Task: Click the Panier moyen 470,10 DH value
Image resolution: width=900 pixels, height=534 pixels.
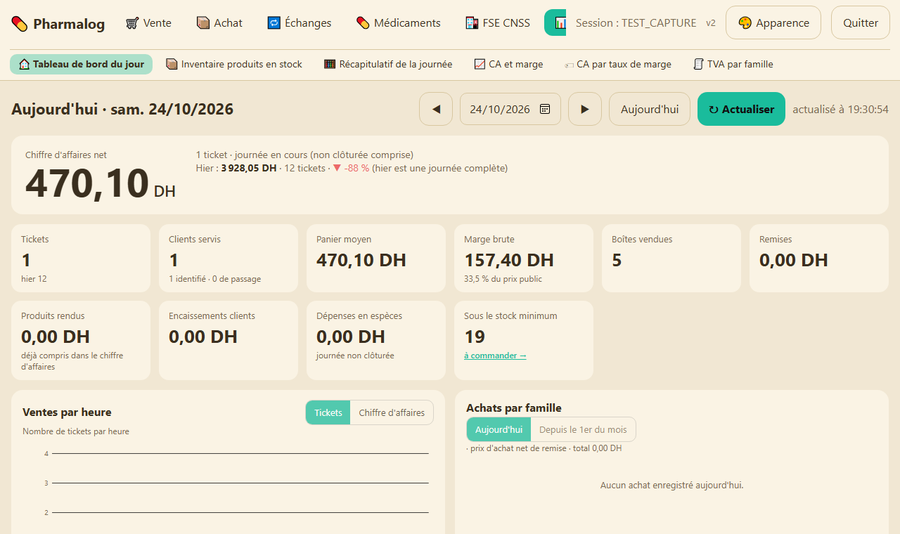Action: click(x=361, y=260)
